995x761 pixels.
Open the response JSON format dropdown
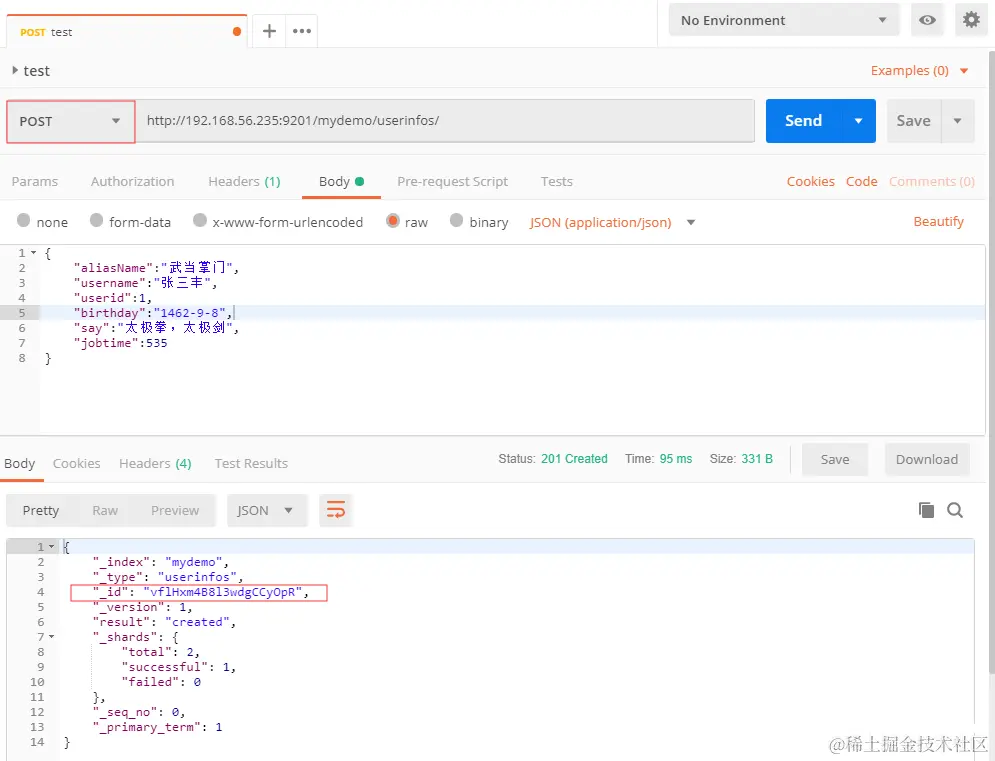[267, 510]
